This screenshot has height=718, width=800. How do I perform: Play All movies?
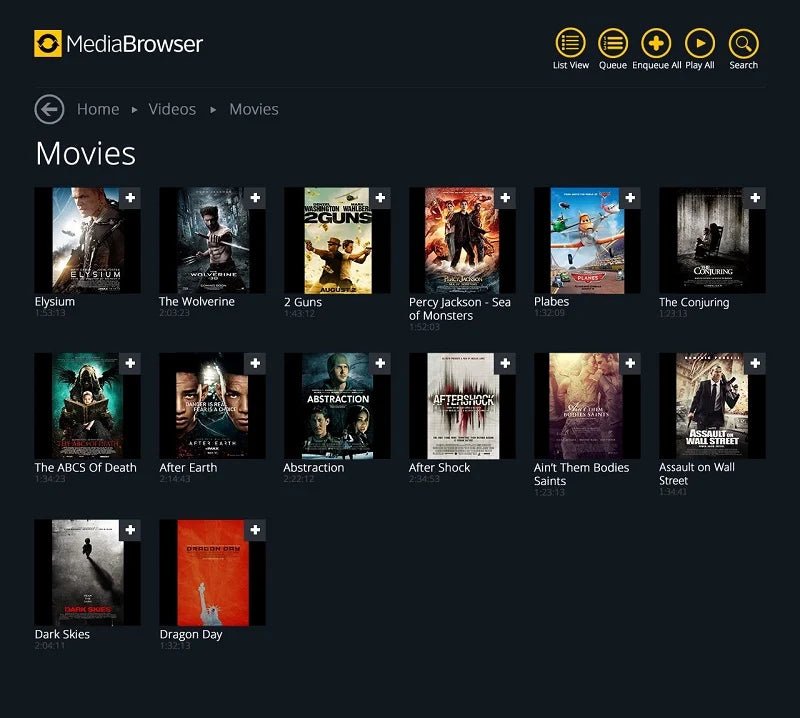point(699,45)
